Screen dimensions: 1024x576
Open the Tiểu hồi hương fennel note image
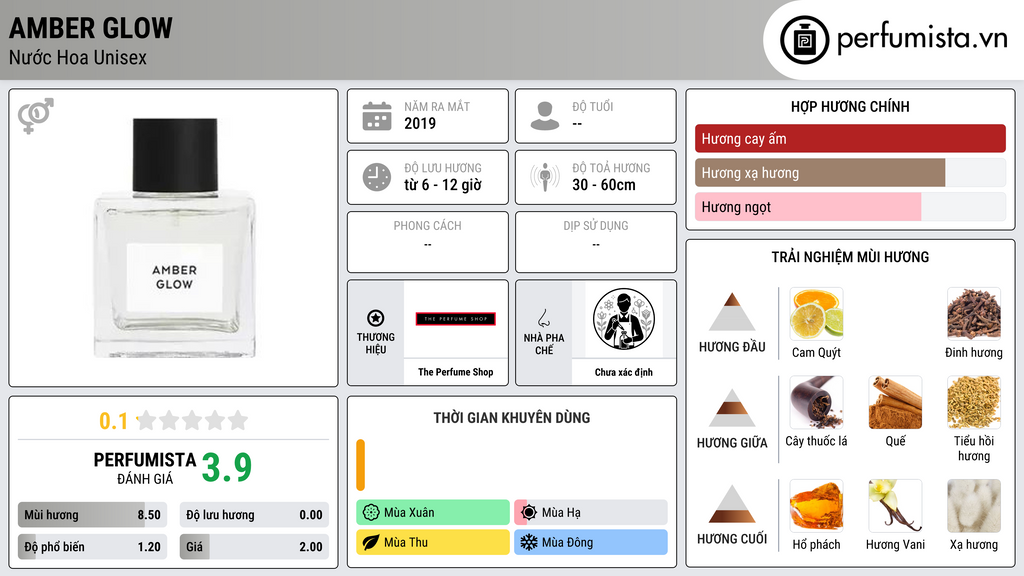[x=974, y=402]
